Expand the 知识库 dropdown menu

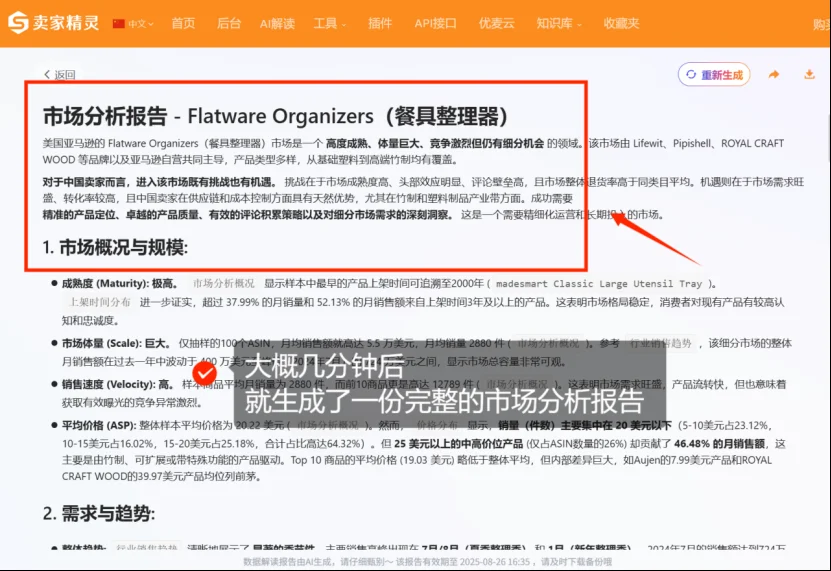click(x=559, y=23)
